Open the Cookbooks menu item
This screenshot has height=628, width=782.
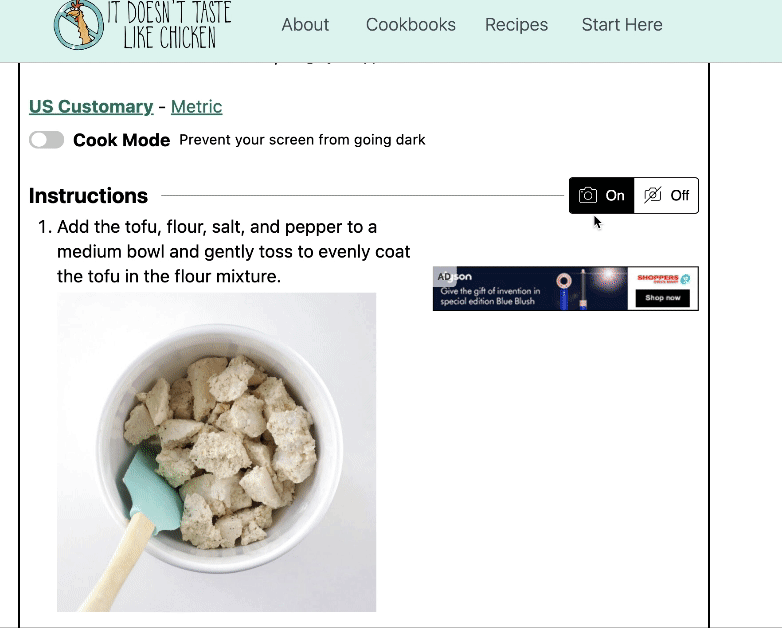[x=410, y=24]
